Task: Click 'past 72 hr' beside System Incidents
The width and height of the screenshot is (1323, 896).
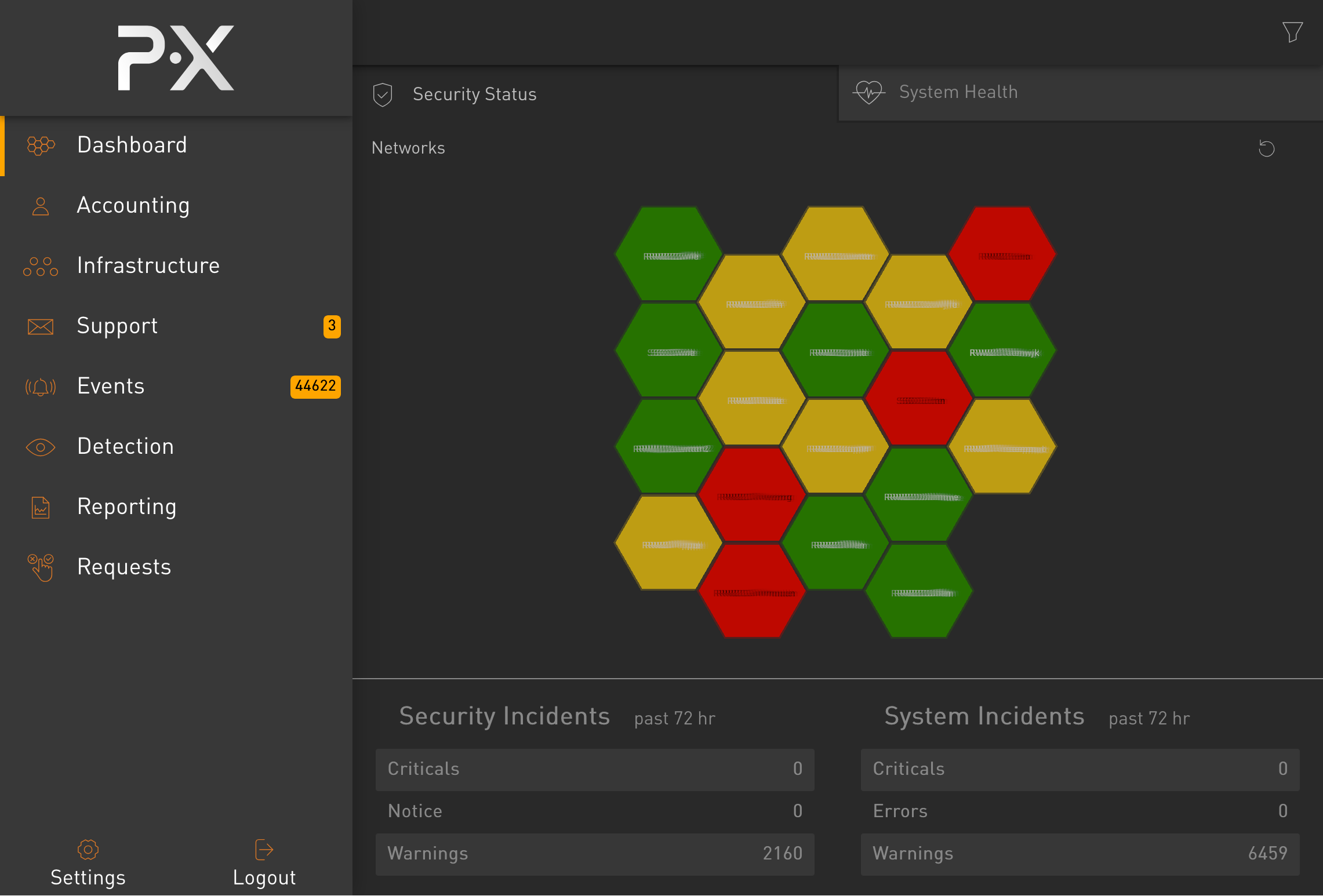Action: [1149, 719]
